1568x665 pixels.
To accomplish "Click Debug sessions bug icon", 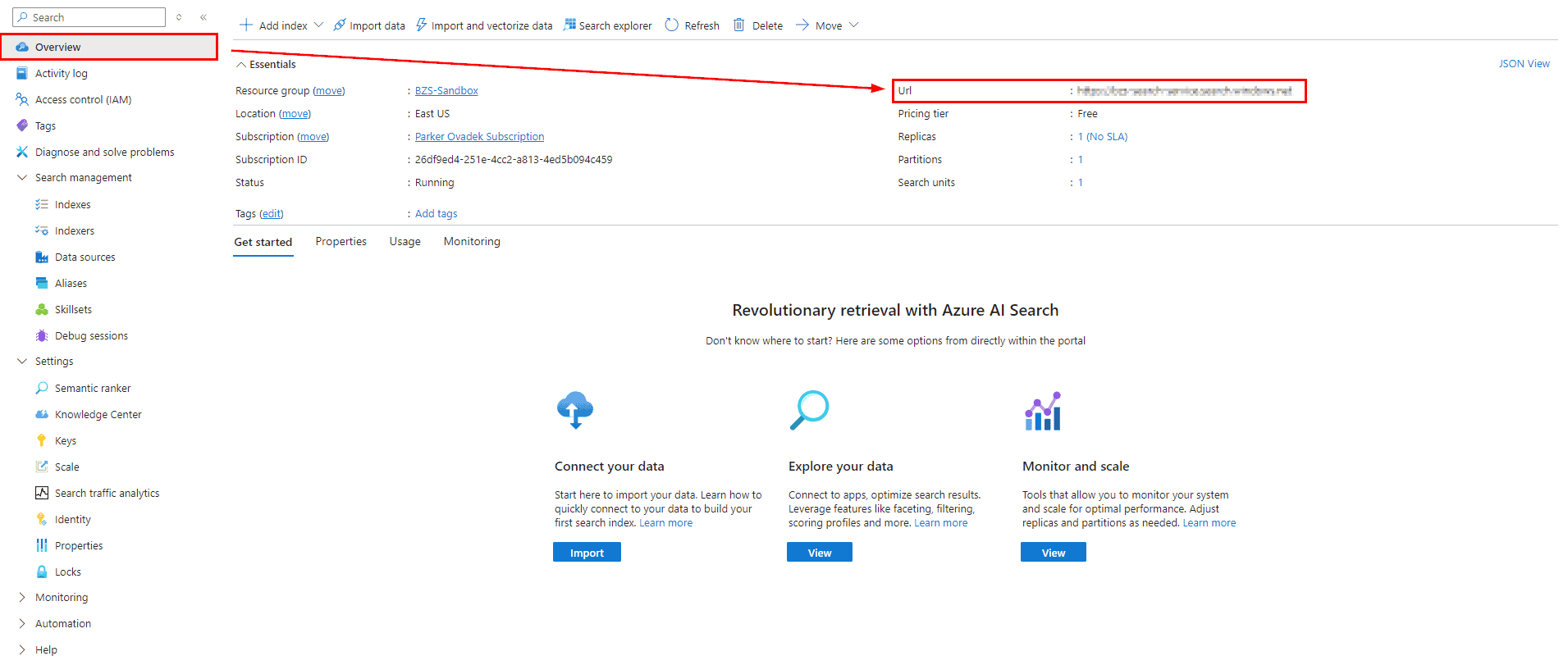I will click(x=42, y=335).
